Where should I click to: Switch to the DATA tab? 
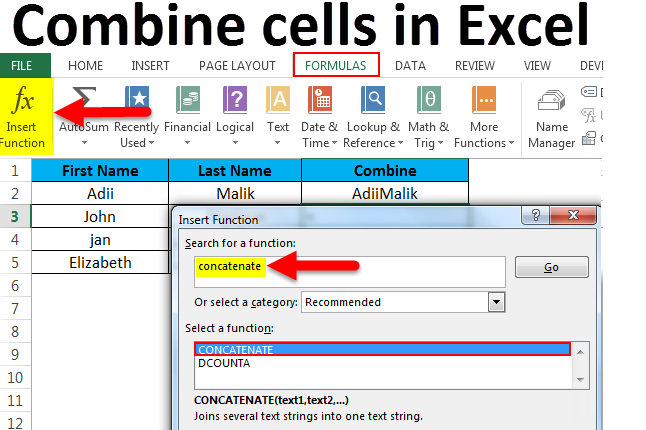(x=410, y=65)
